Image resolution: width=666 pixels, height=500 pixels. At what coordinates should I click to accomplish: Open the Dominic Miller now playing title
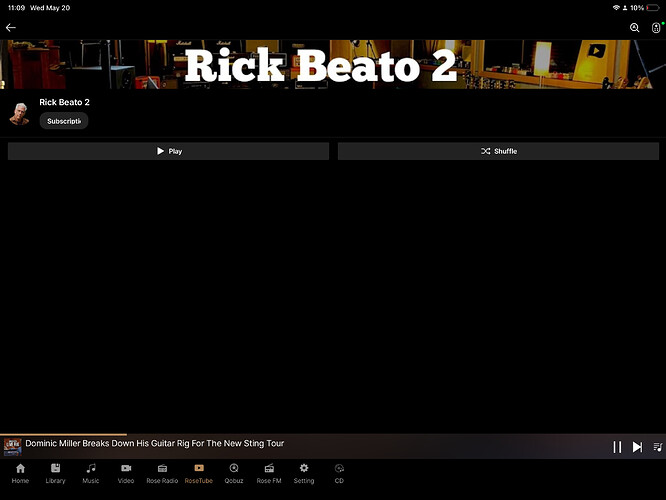[x=155, y=444]
